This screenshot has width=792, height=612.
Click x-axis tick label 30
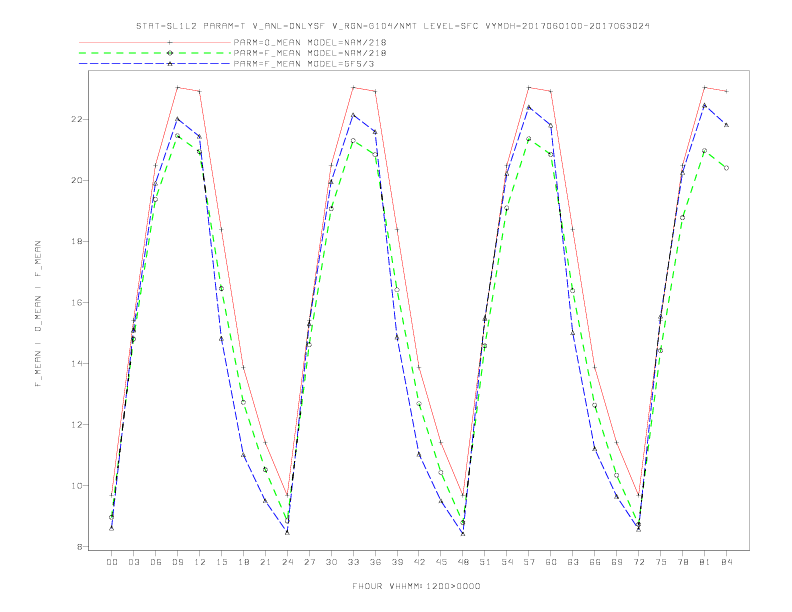(331, 562)
